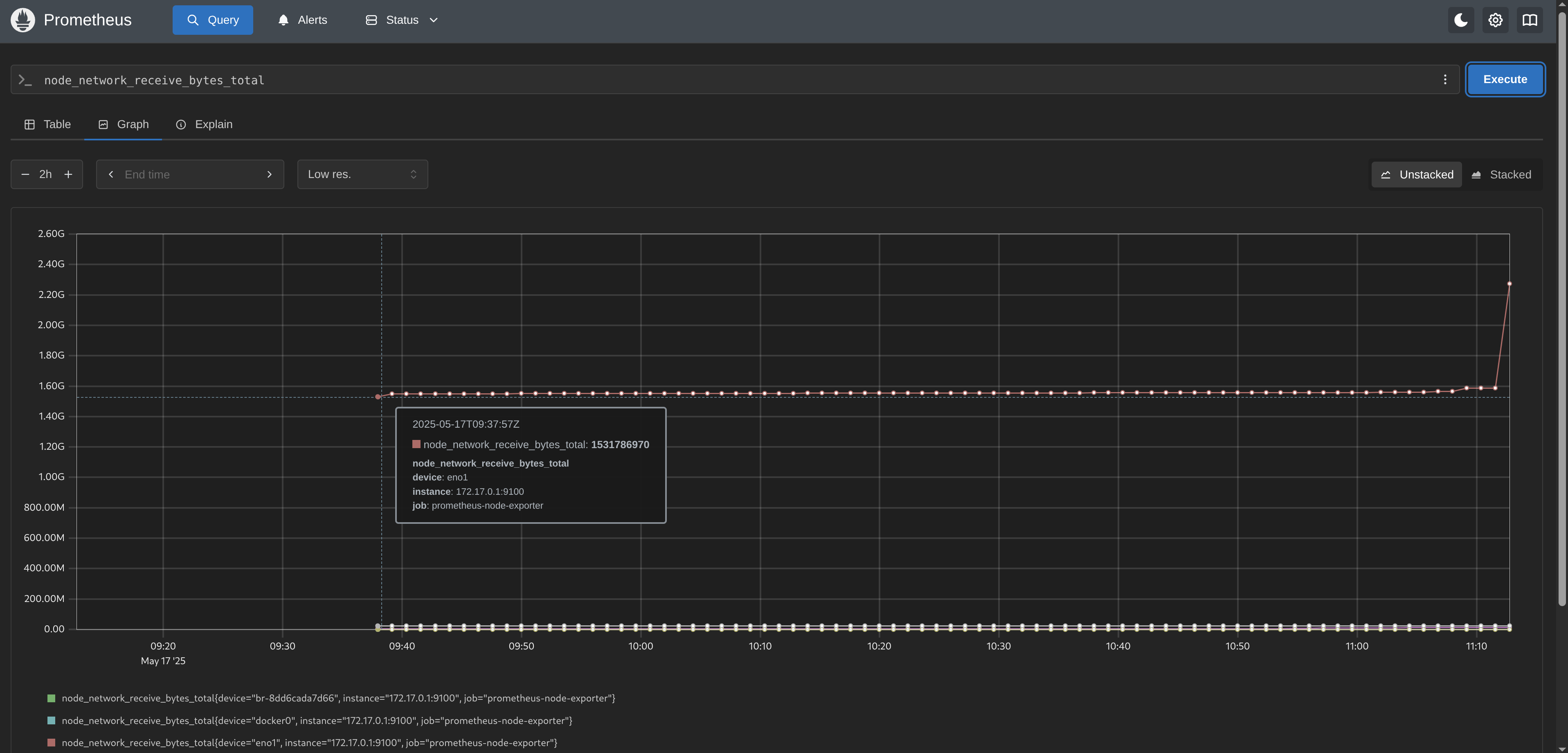Toggle the dark theme moon icon
This screenshot has width=1568, height=753.
(x=1461, y=20)
